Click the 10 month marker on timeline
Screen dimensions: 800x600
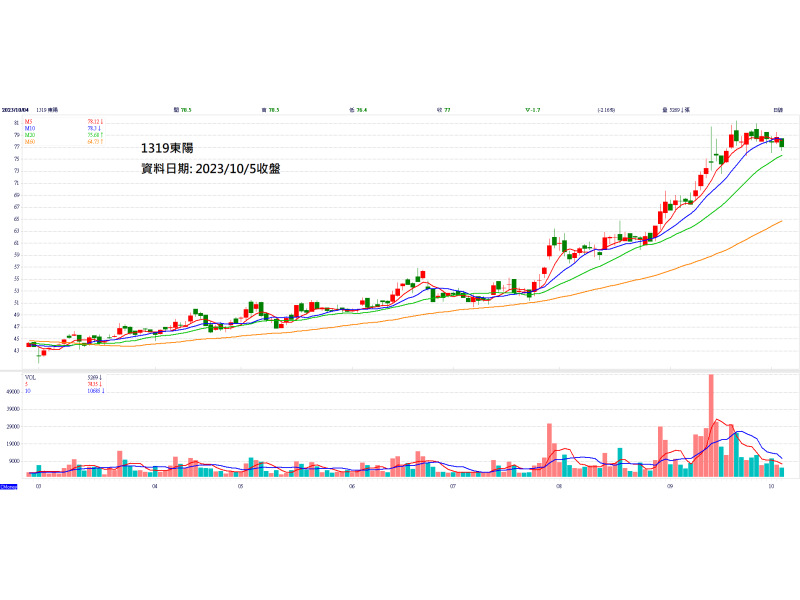point(771,487)
